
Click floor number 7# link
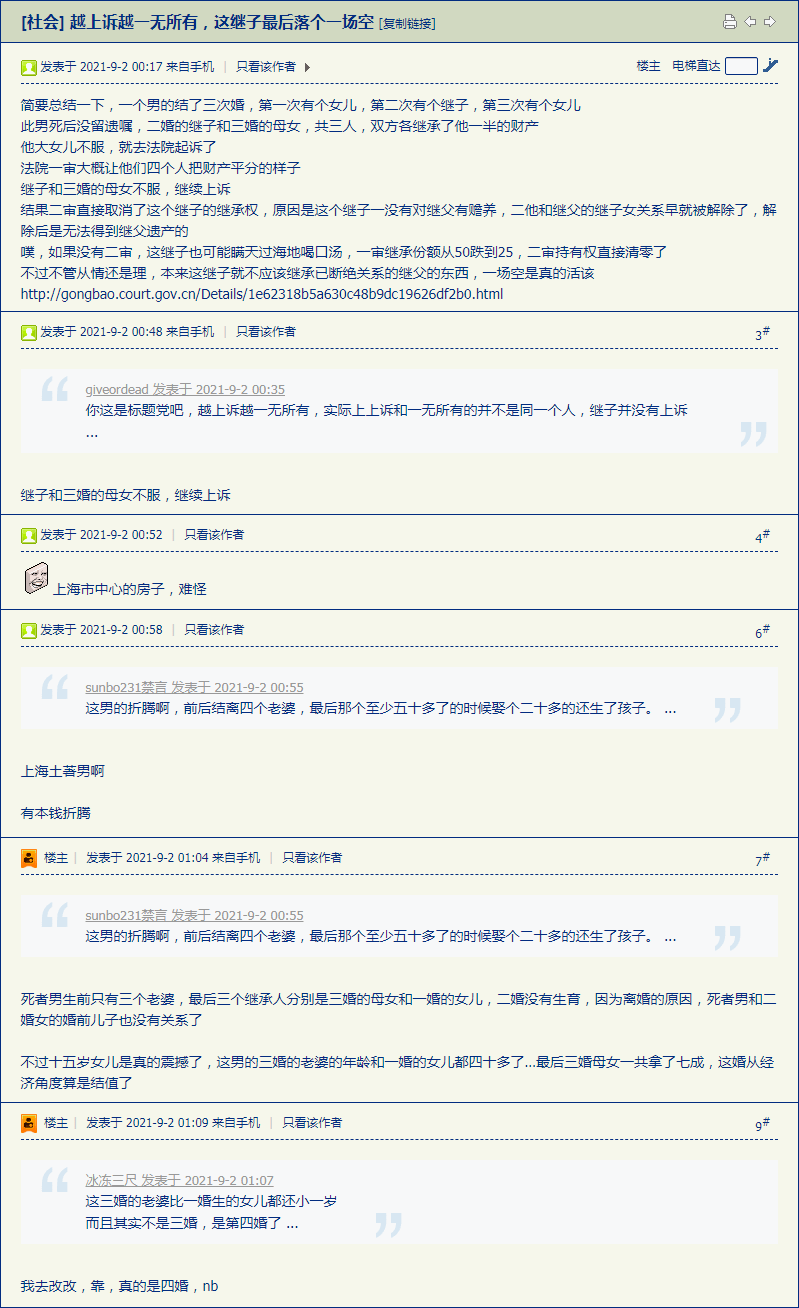coord(762,860)
